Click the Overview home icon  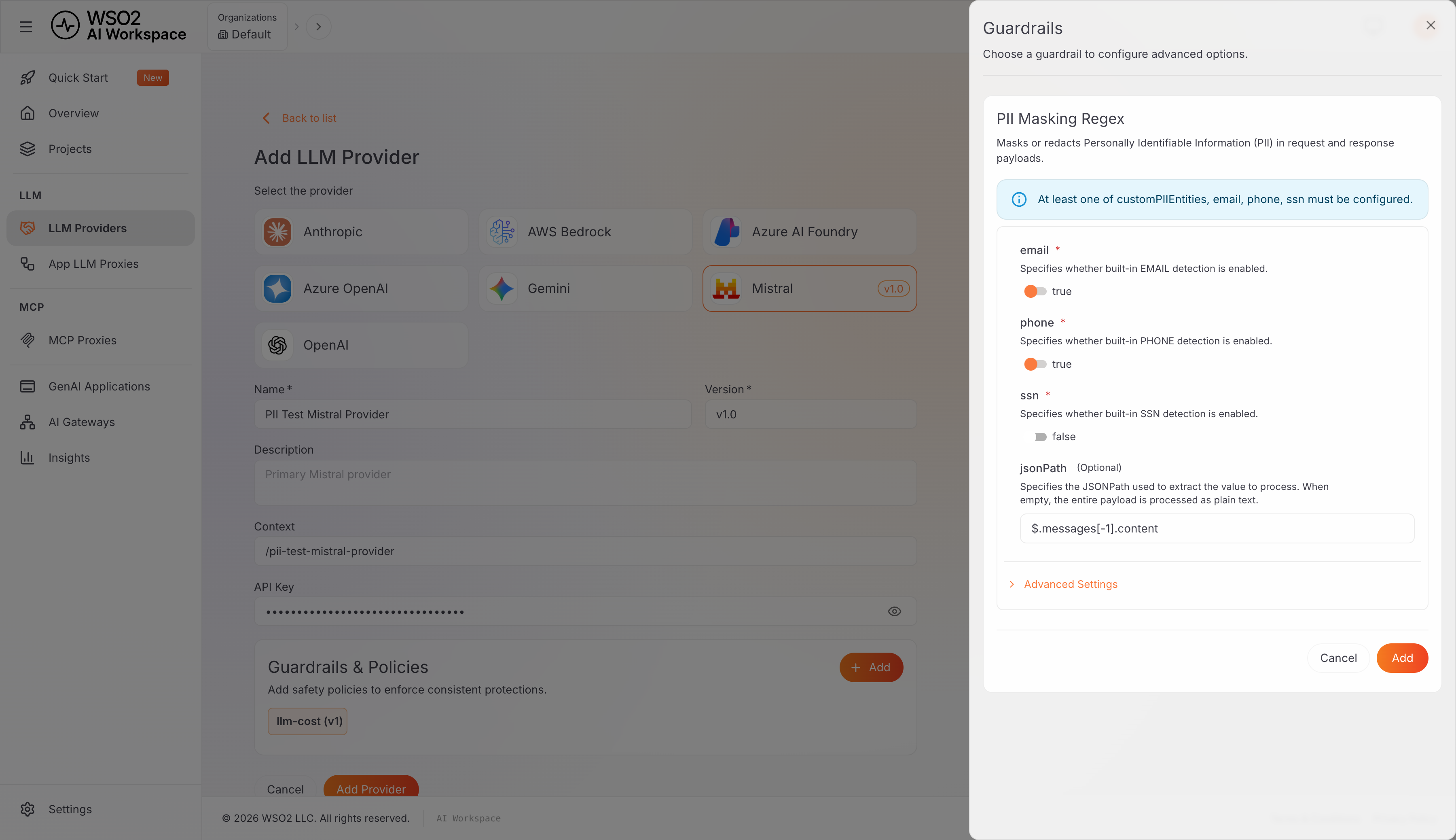tap(28, 113)
